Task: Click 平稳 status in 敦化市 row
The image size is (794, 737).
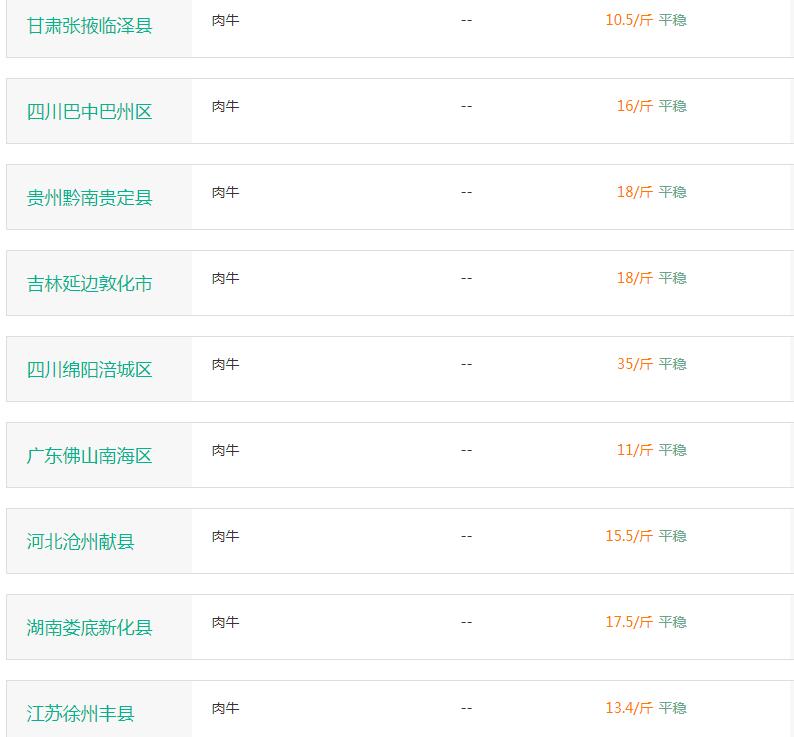Action: point(672,278)
